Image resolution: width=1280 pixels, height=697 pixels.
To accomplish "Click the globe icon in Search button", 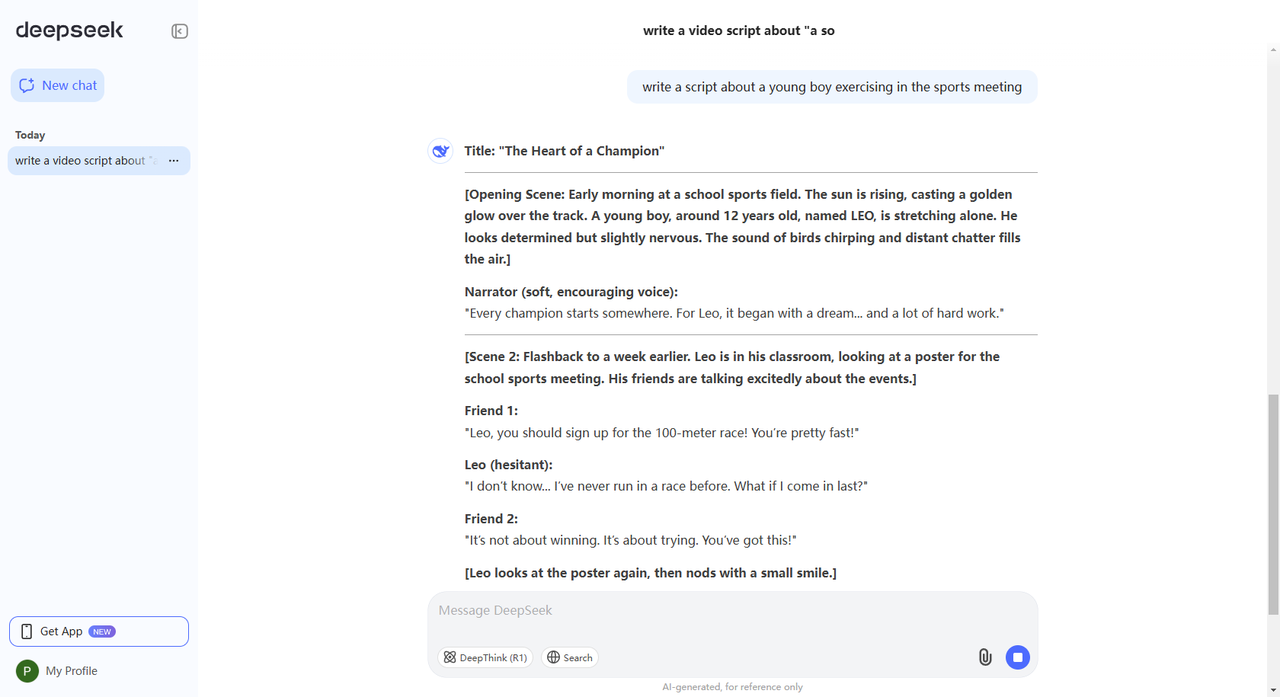I will point(553,657).
